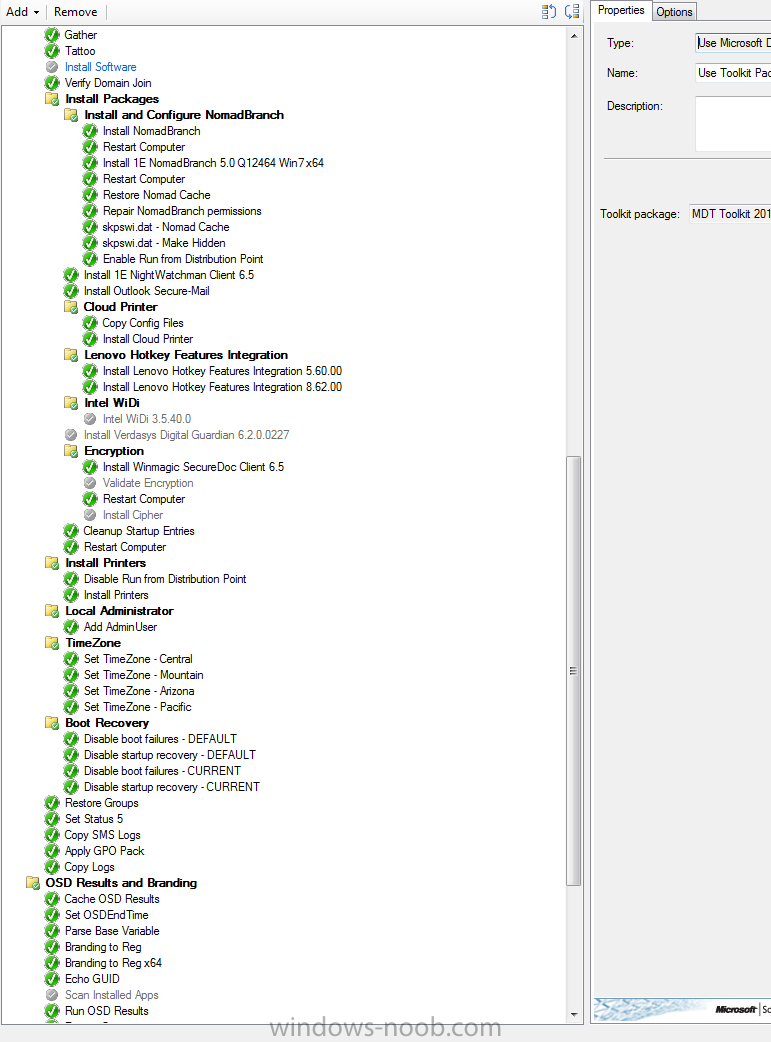This screenshot has height=1042, width=771.
Task: Click the Remove button
Action: click(75, 12)
